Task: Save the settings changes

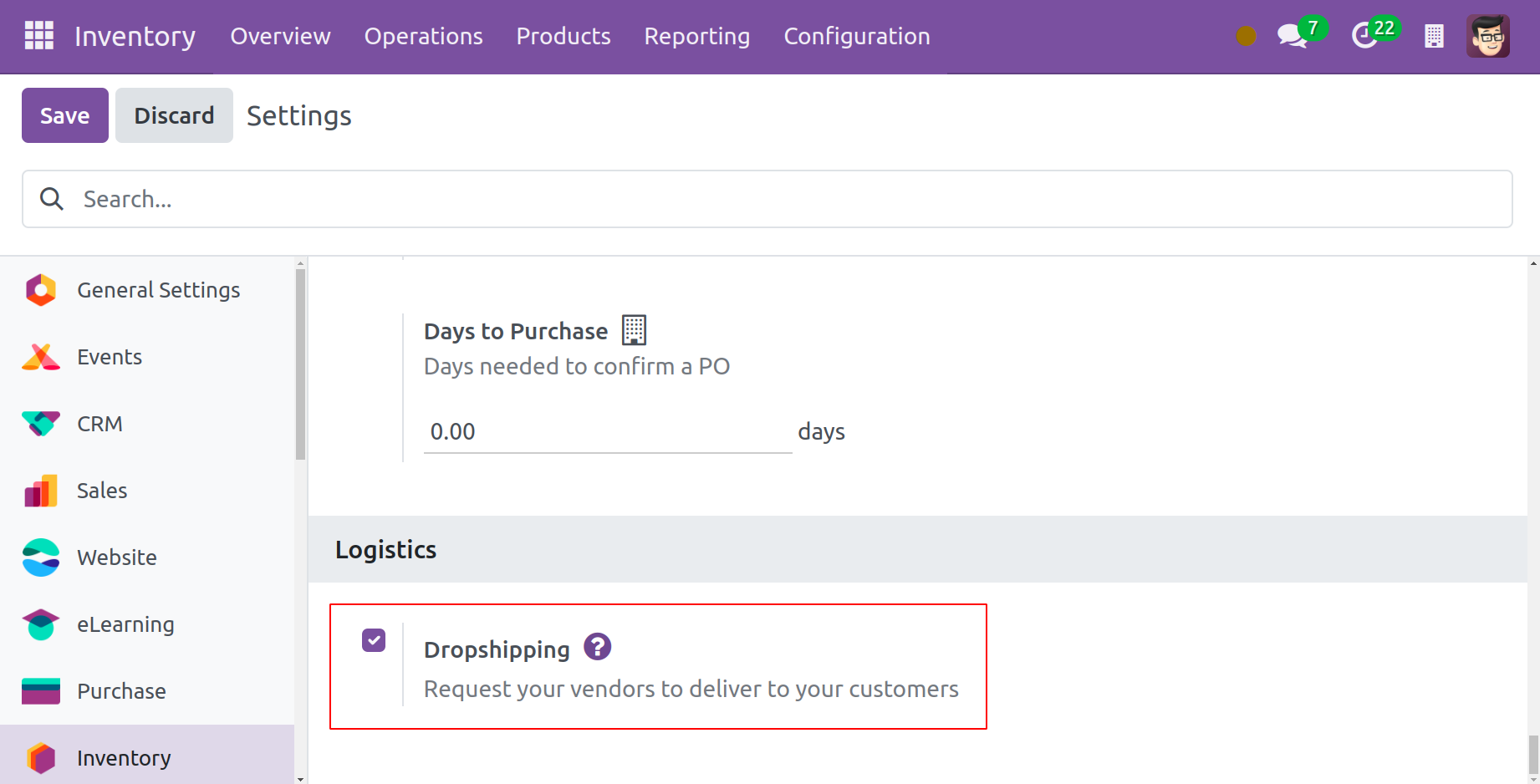Action: tap(65, 115)
